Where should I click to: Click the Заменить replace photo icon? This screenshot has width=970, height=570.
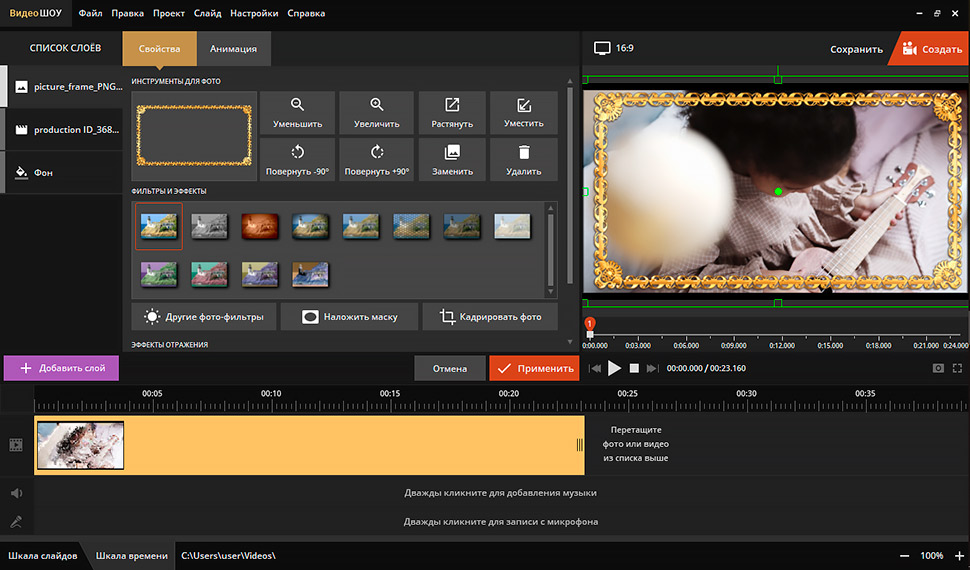pyautogui.click(x=452, y=153)
